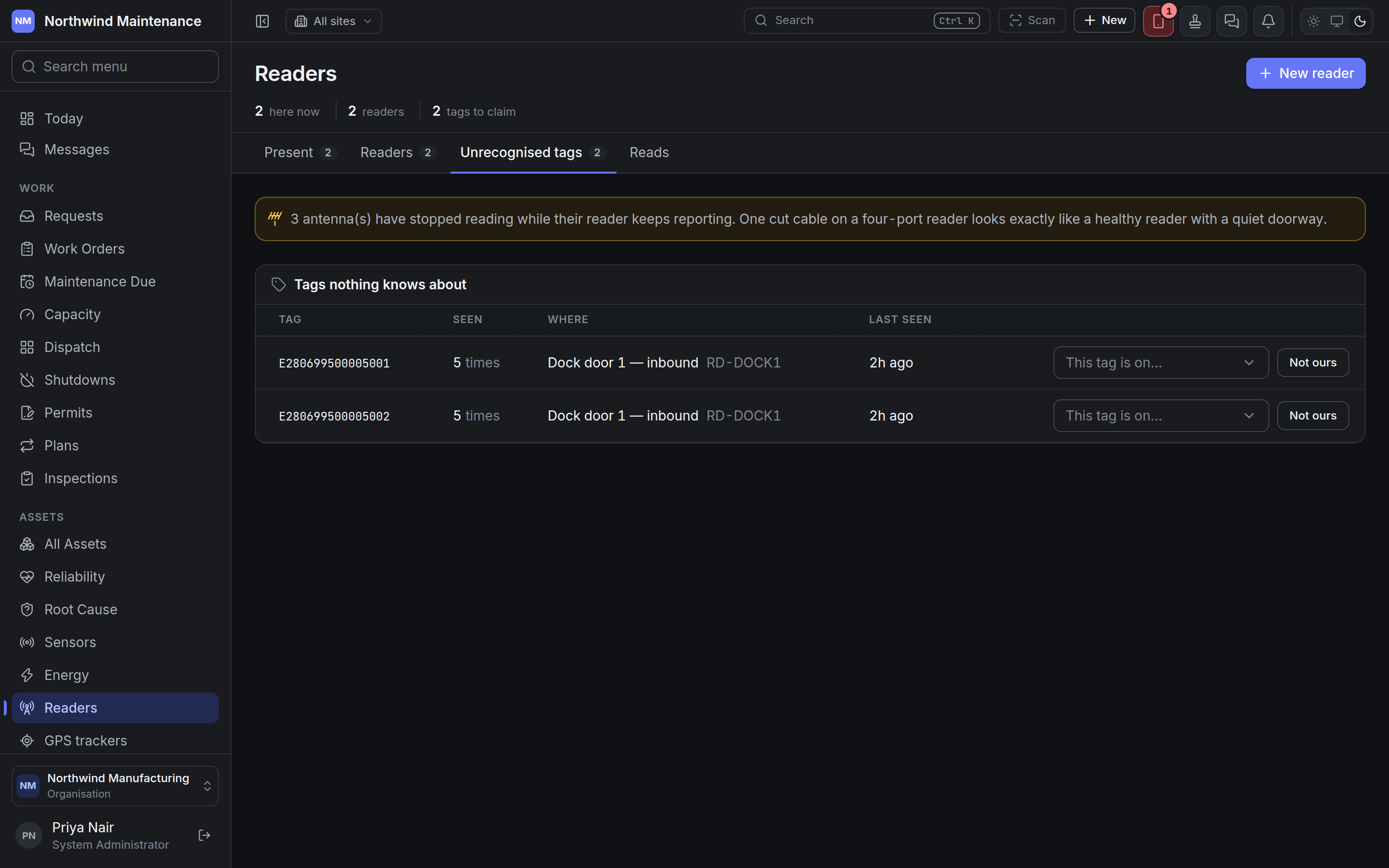Open Work Orders in sidebar
The image size is (1389, 868).
click(115, 248)
